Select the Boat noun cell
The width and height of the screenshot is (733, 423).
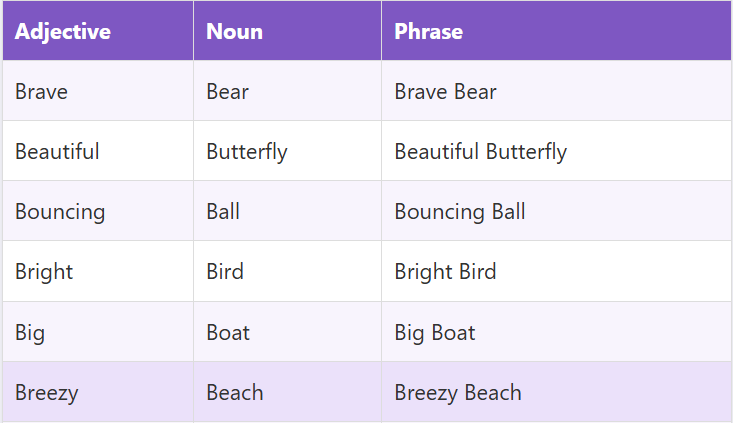coord(228,332)
